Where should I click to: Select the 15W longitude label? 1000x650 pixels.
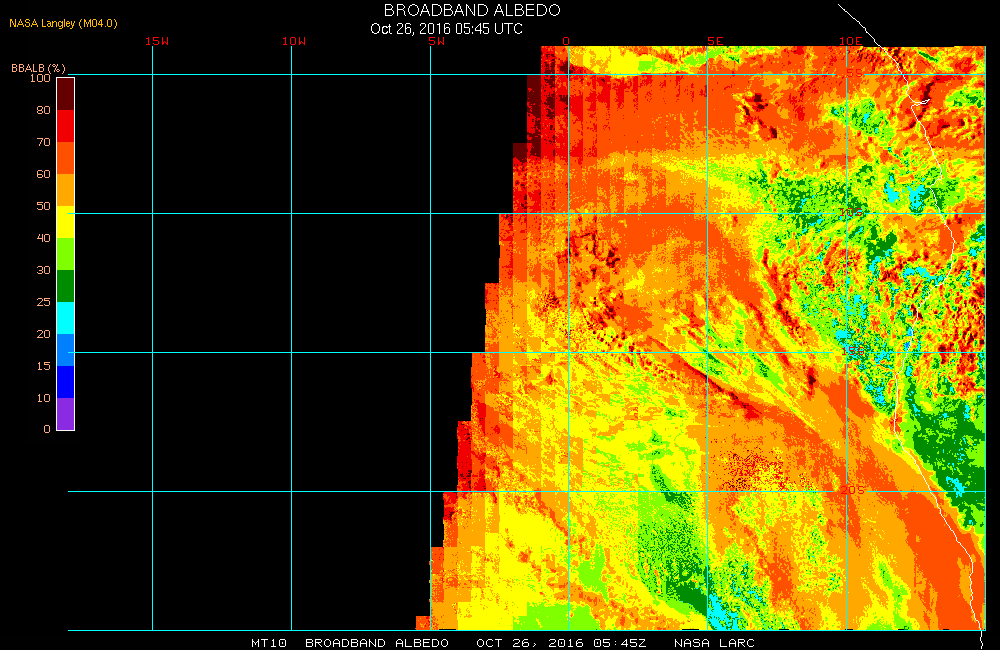(156, 41)
